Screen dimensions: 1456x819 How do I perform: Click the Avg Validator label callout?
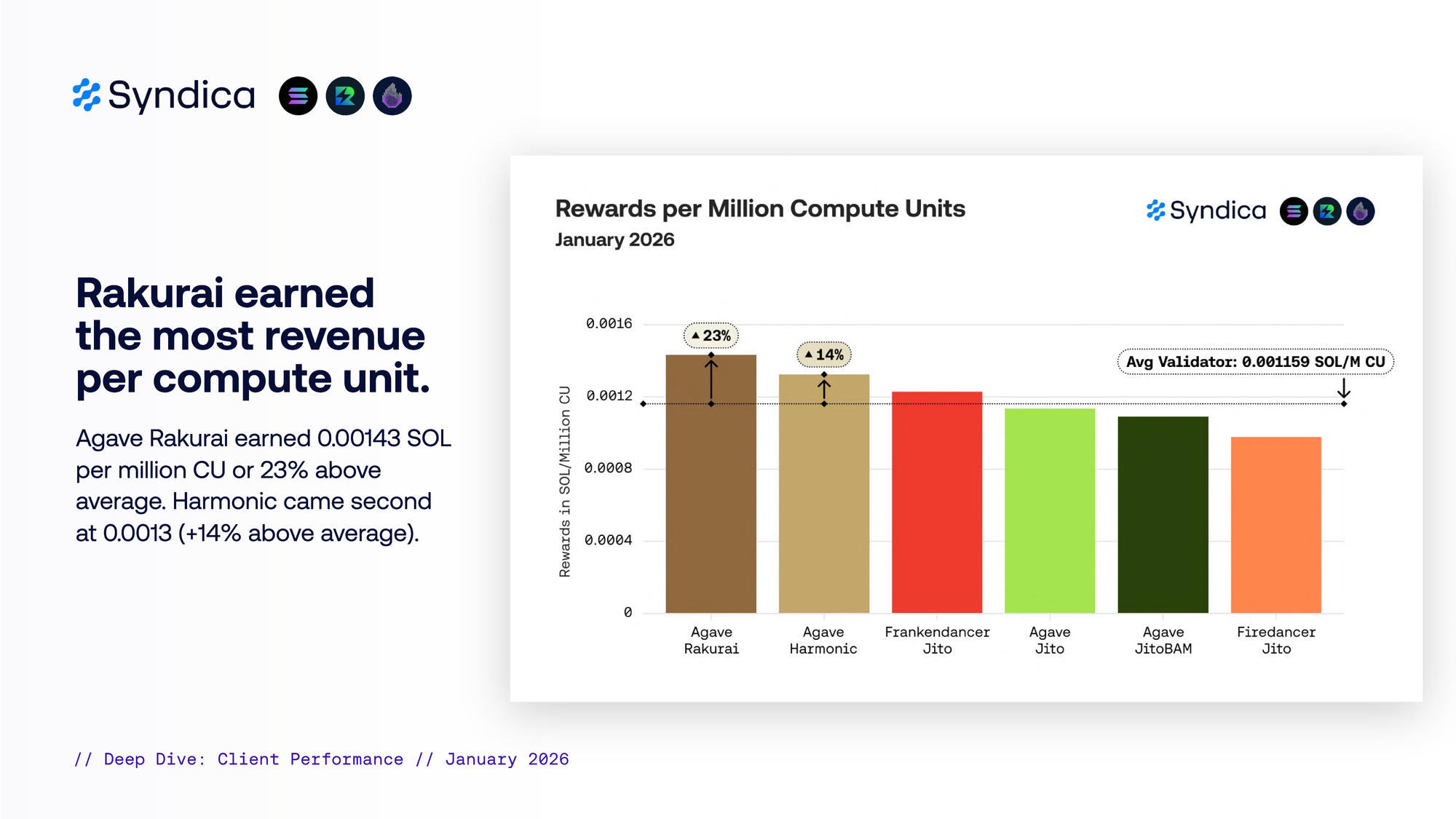1255,362
